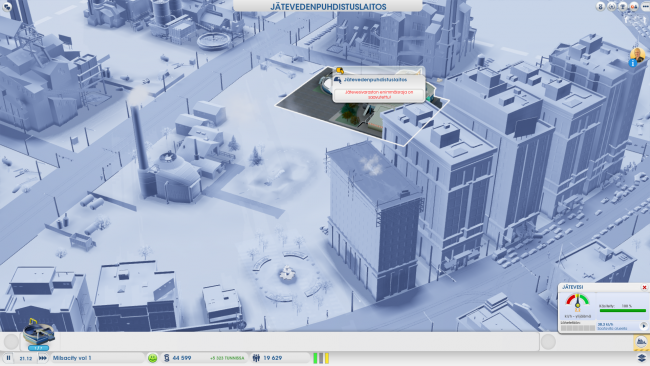This screenshot has height=366, width=650.
Task: Click the Jätevedenpuhdistuslaitos building tooltip name
Action: click(x=375, y=80)
